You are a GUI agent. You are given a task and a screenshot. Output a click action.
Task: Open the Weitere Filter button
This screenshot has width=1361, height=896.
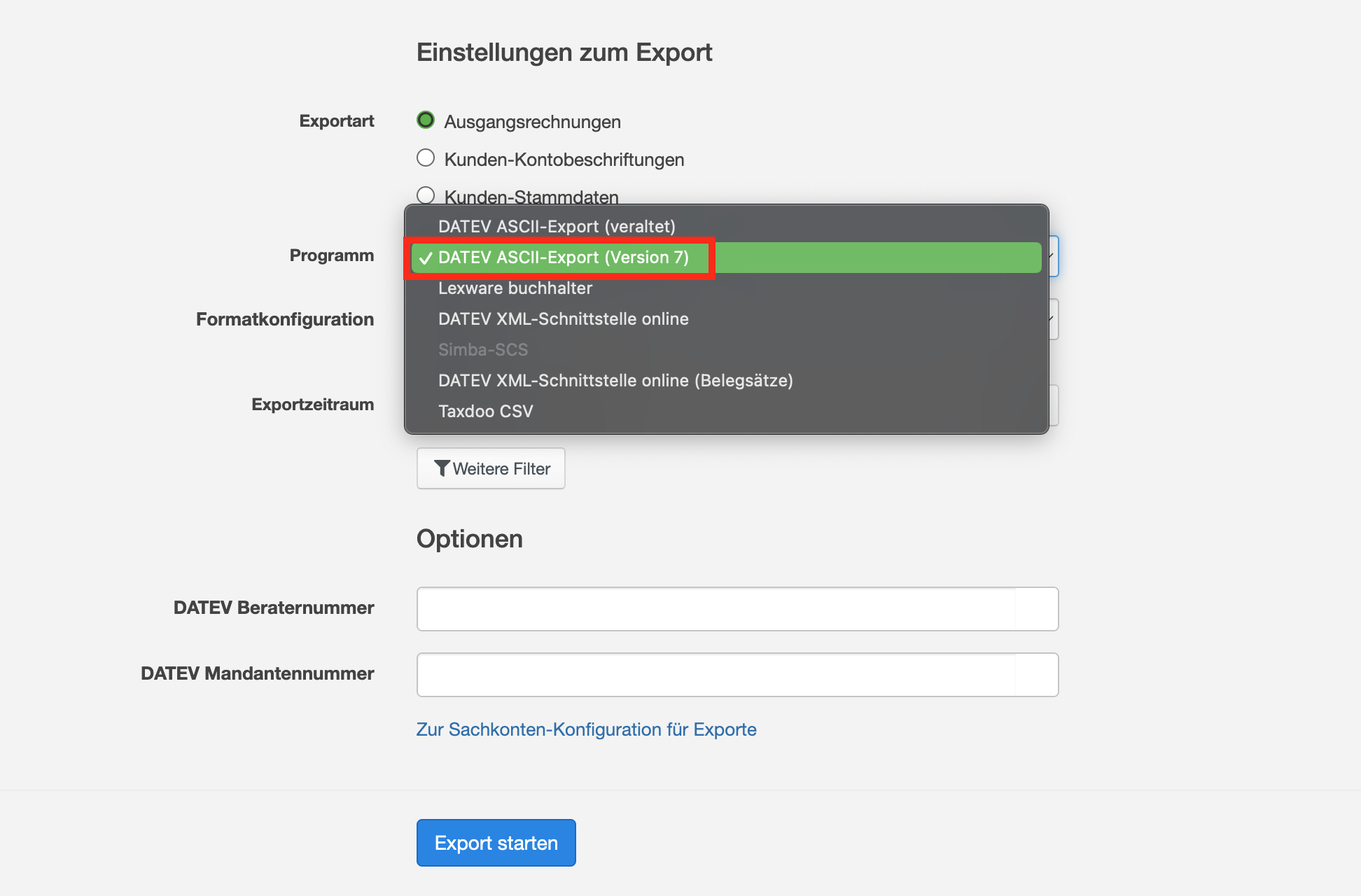tap(491, 468)
